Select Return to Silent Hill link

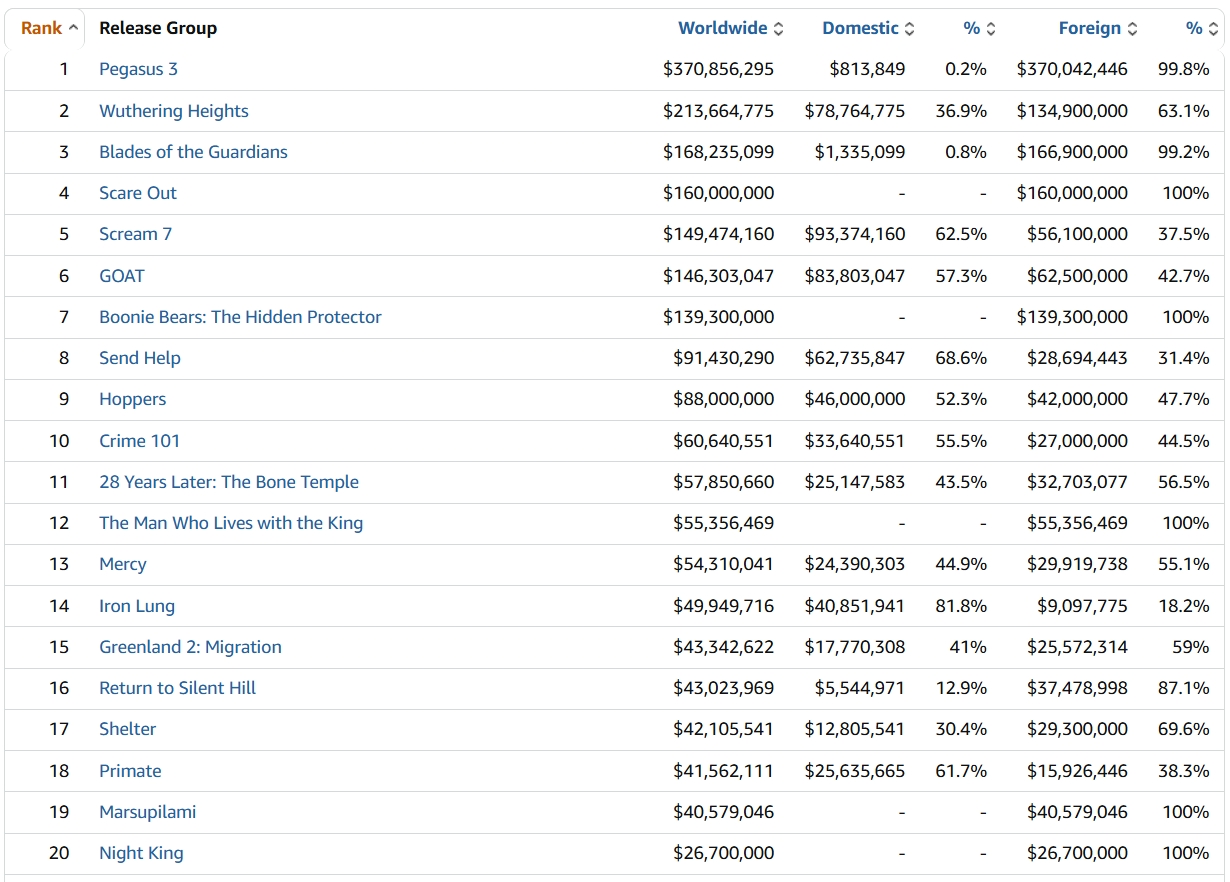[177, 688]
